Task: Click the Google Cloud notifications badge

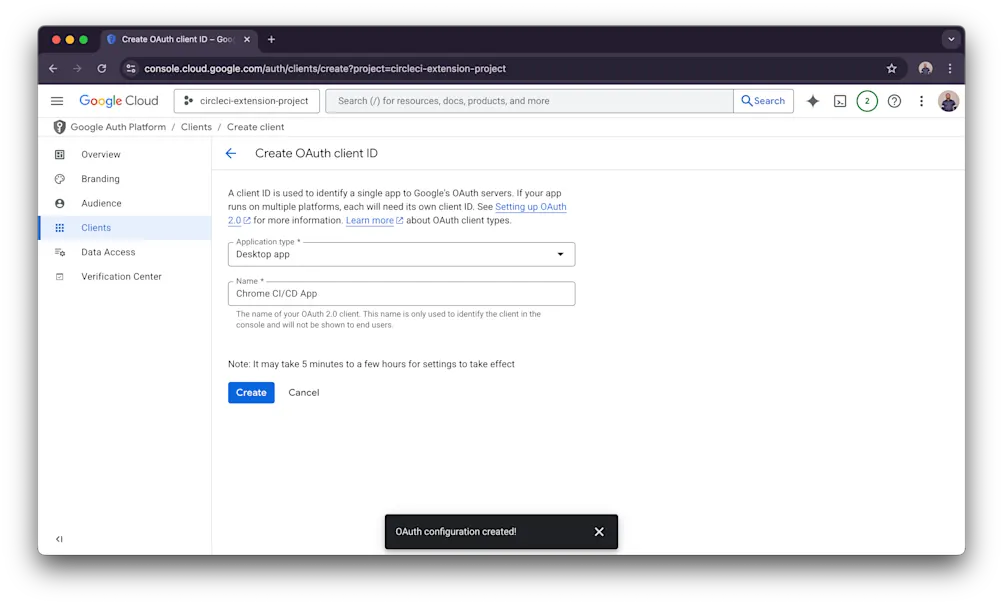Action: [x=866, y=101]
